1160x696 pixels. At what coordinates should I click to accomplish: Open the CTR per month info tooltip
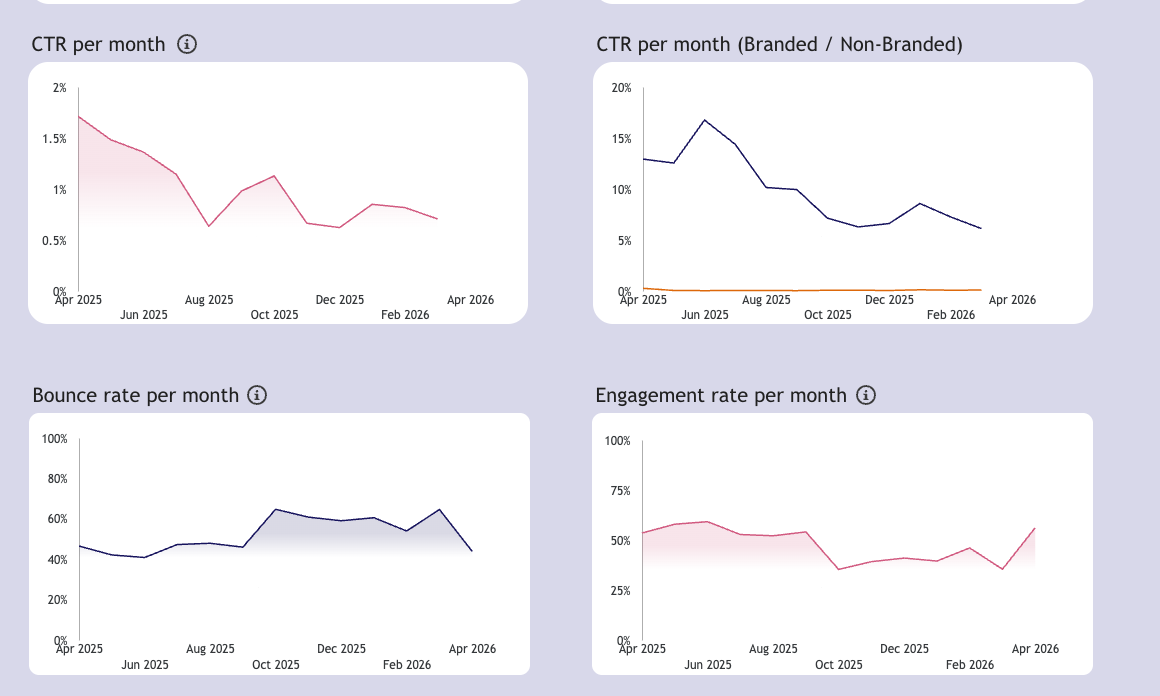(187, 44)
